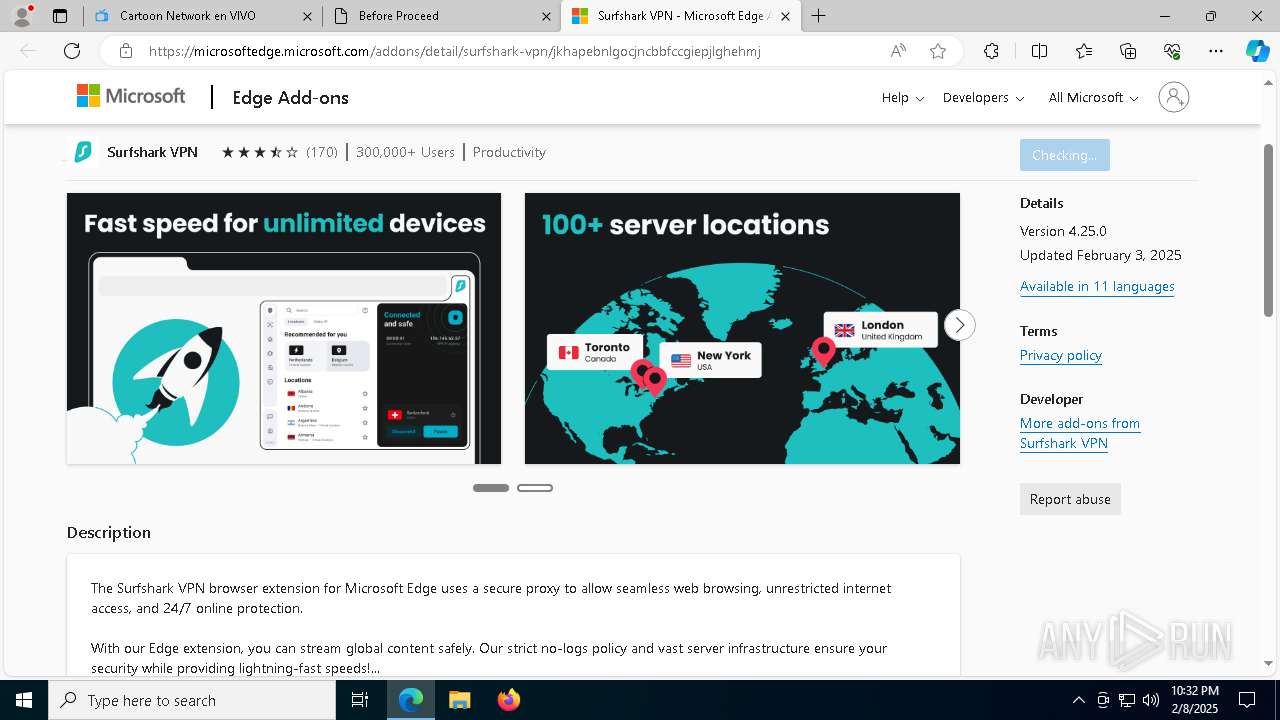Open the Favorites list icon
Image resolution: width=1280 pixels, height=720 pixels.
point(1084,51)
